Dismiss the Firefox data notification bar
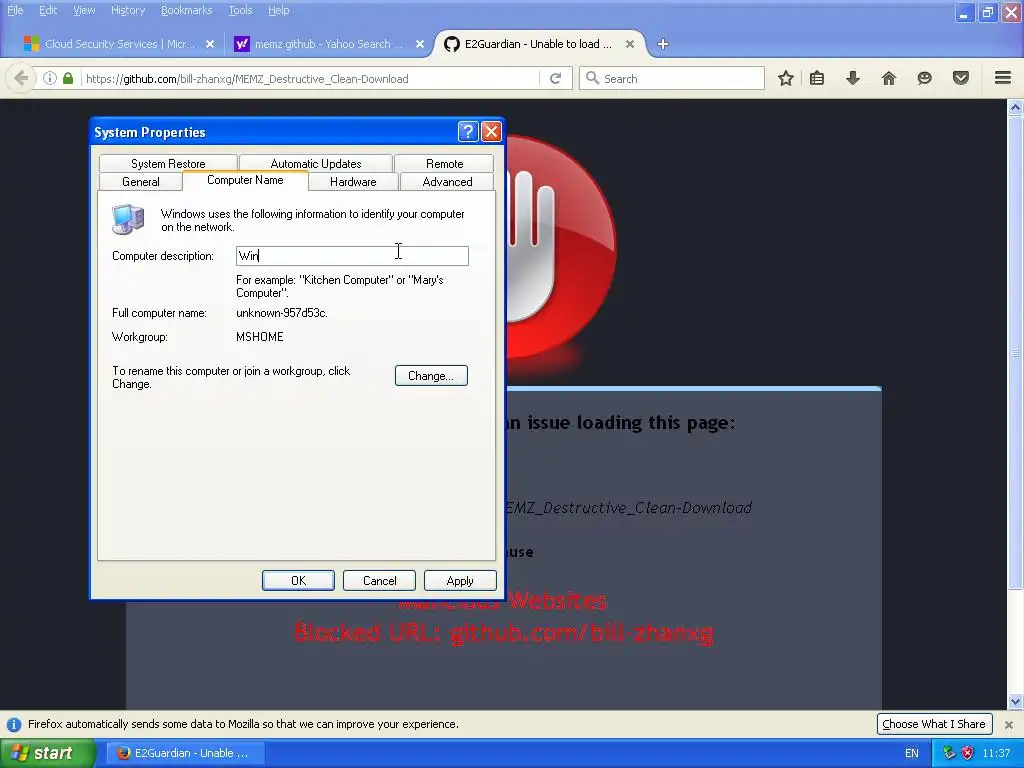 tap(1009, 724)
